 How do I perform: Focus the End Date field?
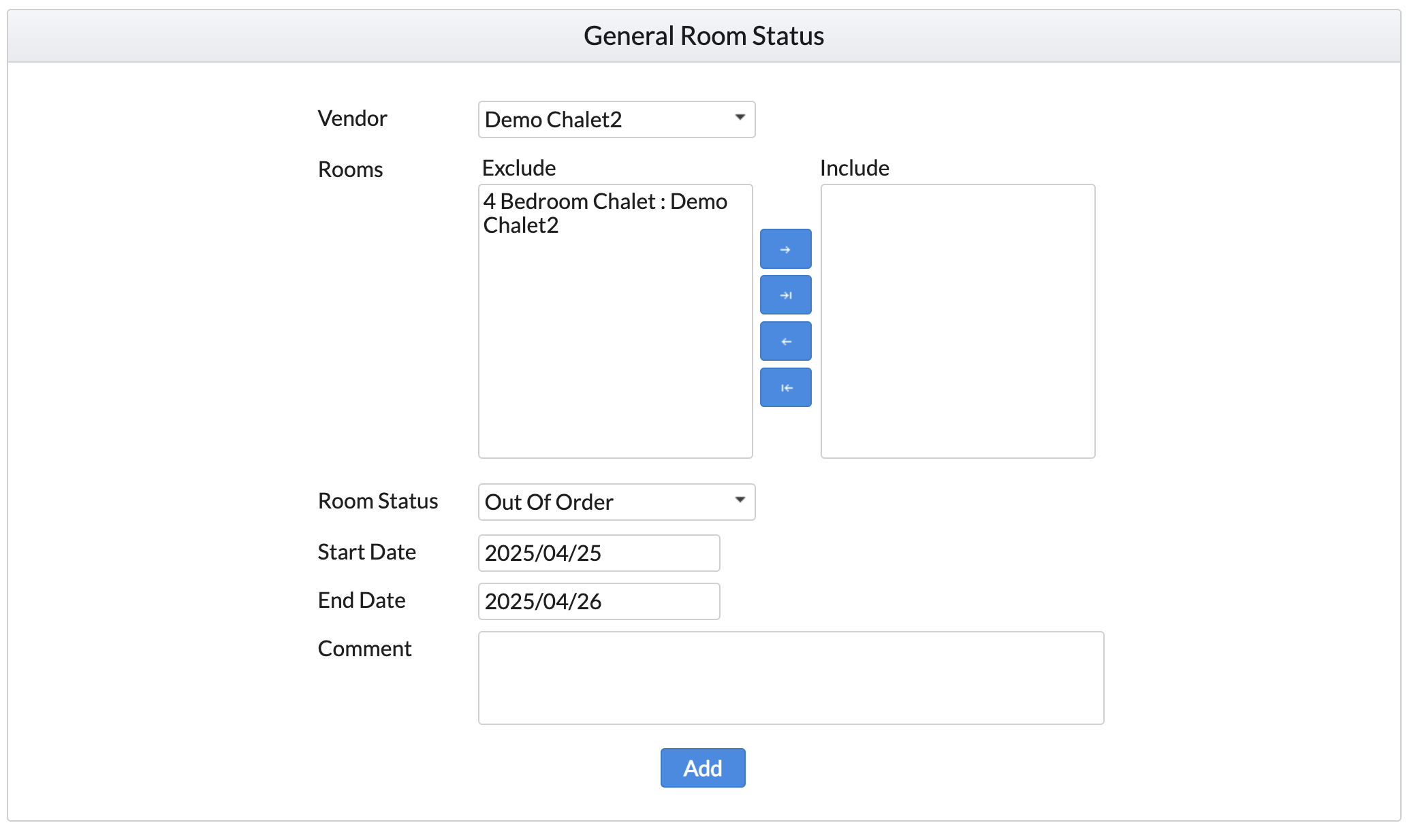tap(599, 601)
